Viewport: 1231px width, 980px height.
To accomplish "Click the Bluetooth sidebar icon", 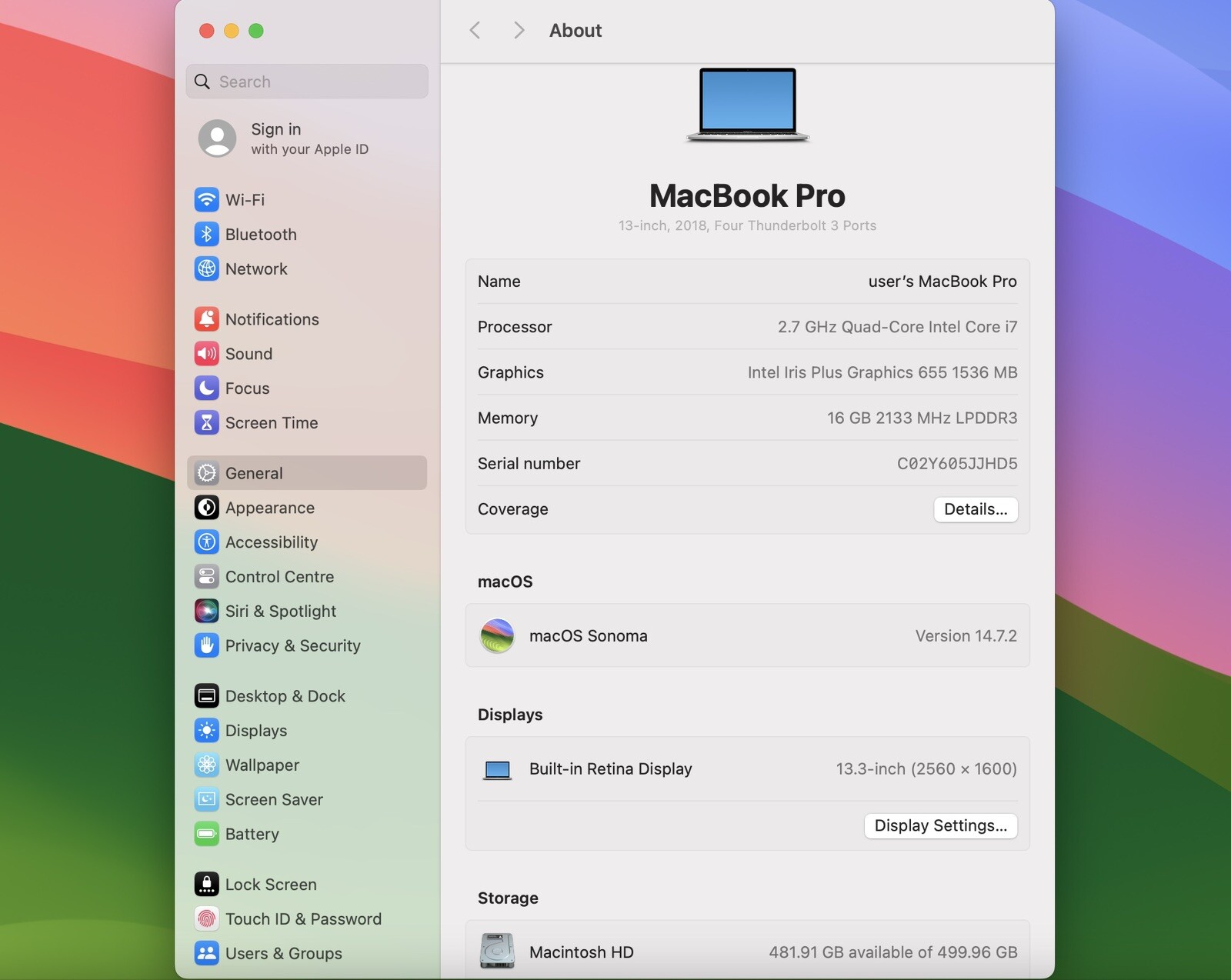I will pyautogui.click(x=206, y=235).
